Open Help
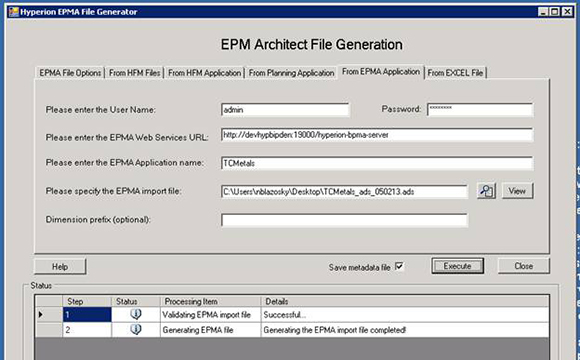The image size is (580, 360). point(60,267)
